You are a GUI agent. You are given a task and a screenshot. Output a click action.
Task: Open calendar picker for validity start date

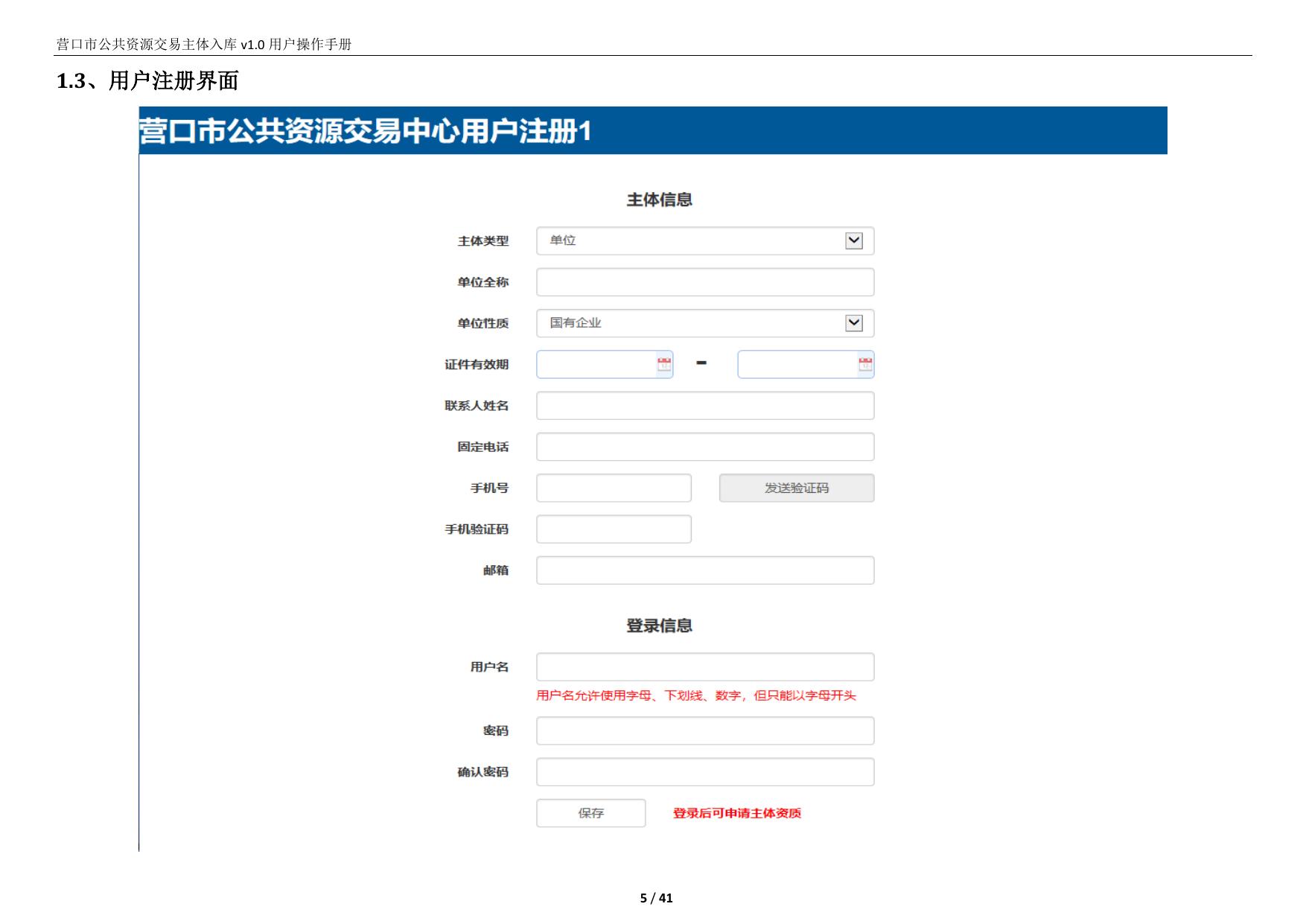[x=664, y=364]
